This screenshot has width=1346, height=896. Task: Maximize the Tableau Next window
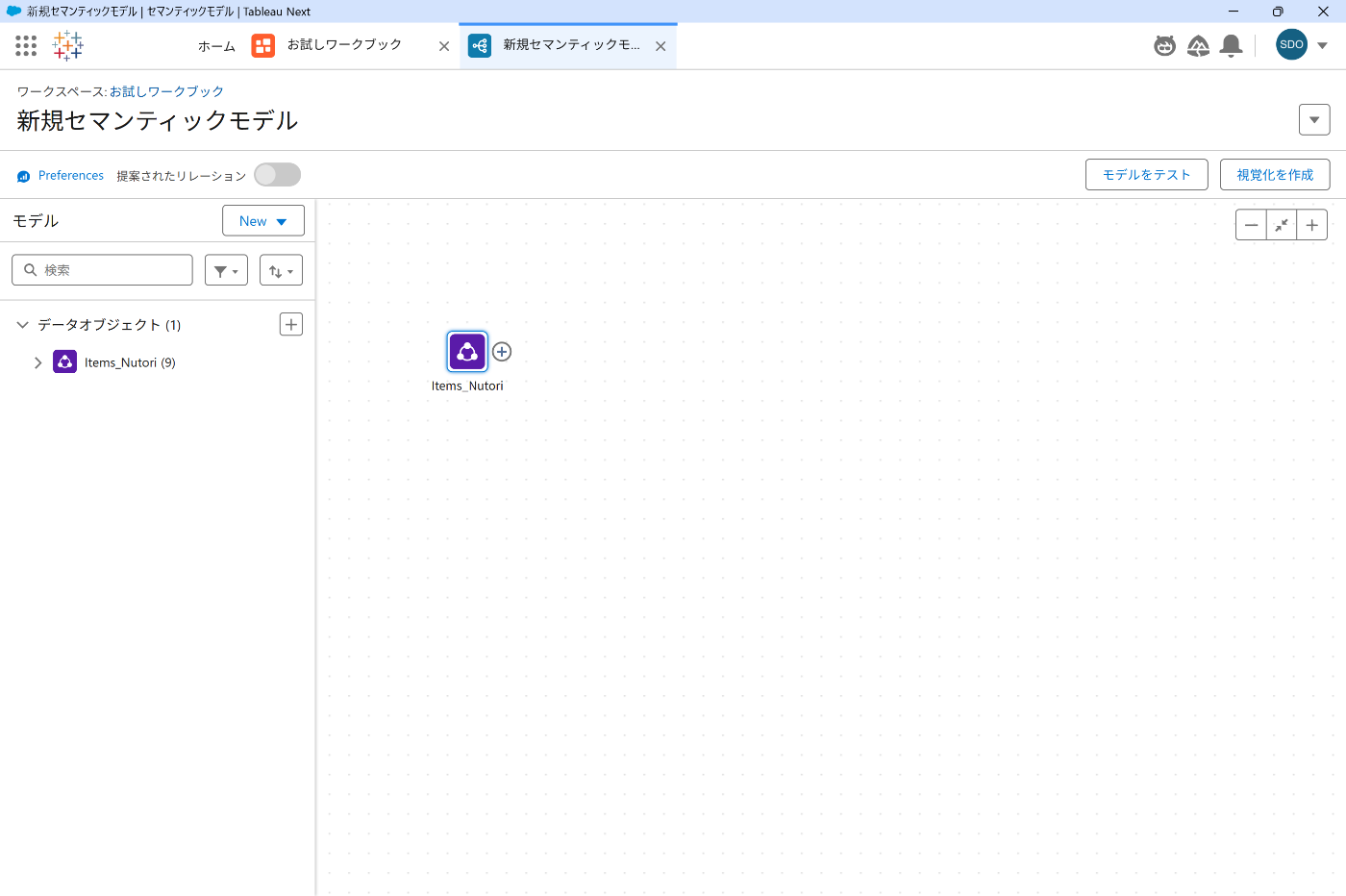(1278, 12)
